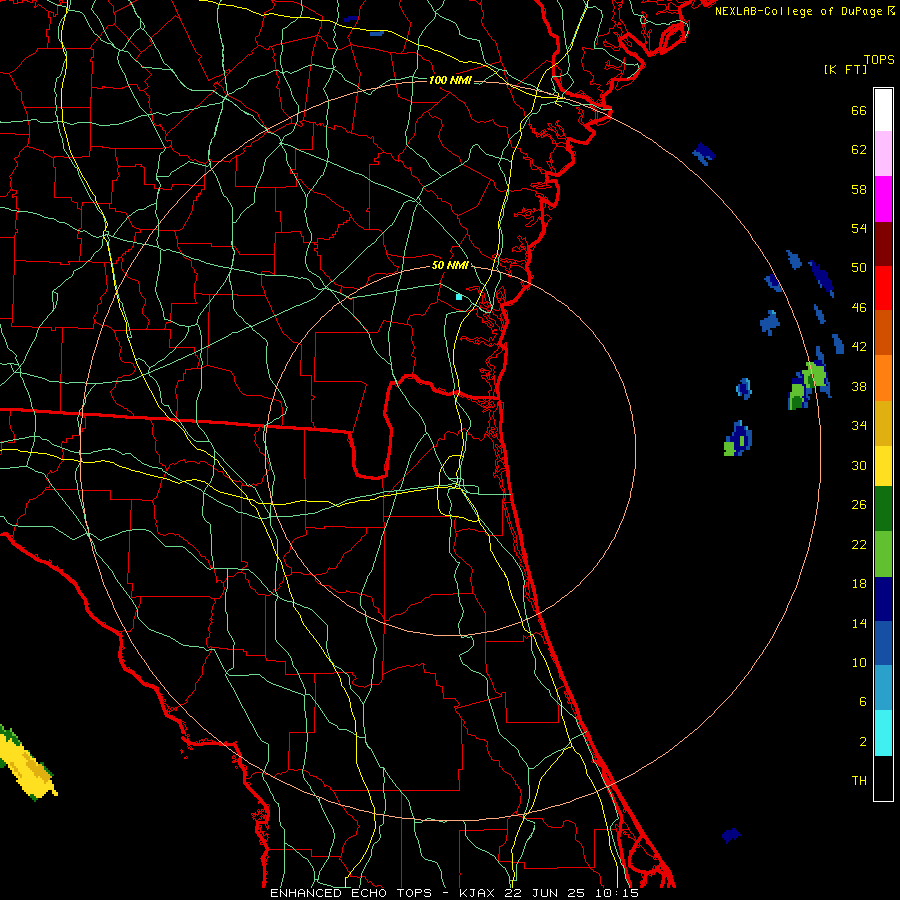Select the 100 NMI range ring label
The height and width of the screenshot is (900, 900).
click(450, 80)
